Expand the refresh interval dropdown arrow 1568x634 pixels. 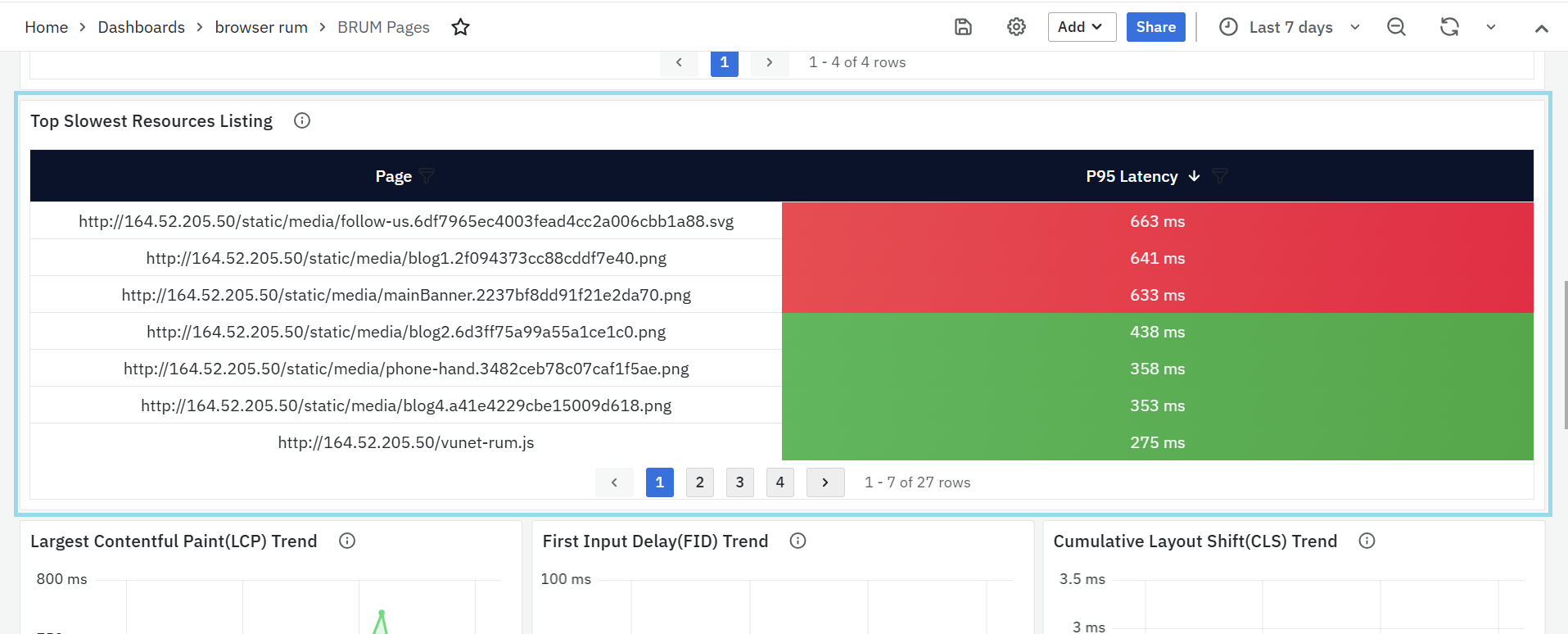1491,27
